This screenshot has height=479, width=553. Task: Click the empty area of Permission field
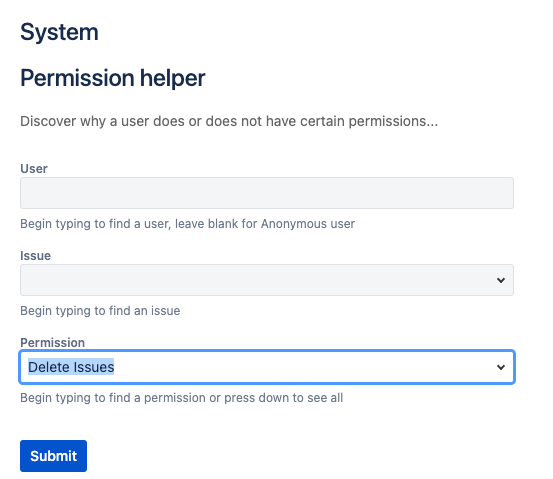(303, 367)
